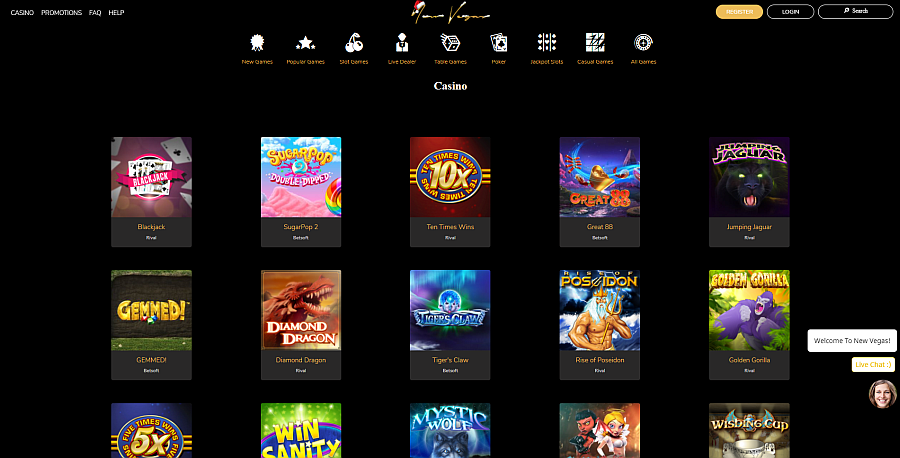The height and width of the screenshot is (458, 900).
Task: Open the Popular Games star icon
Action: tap(305, 42)
